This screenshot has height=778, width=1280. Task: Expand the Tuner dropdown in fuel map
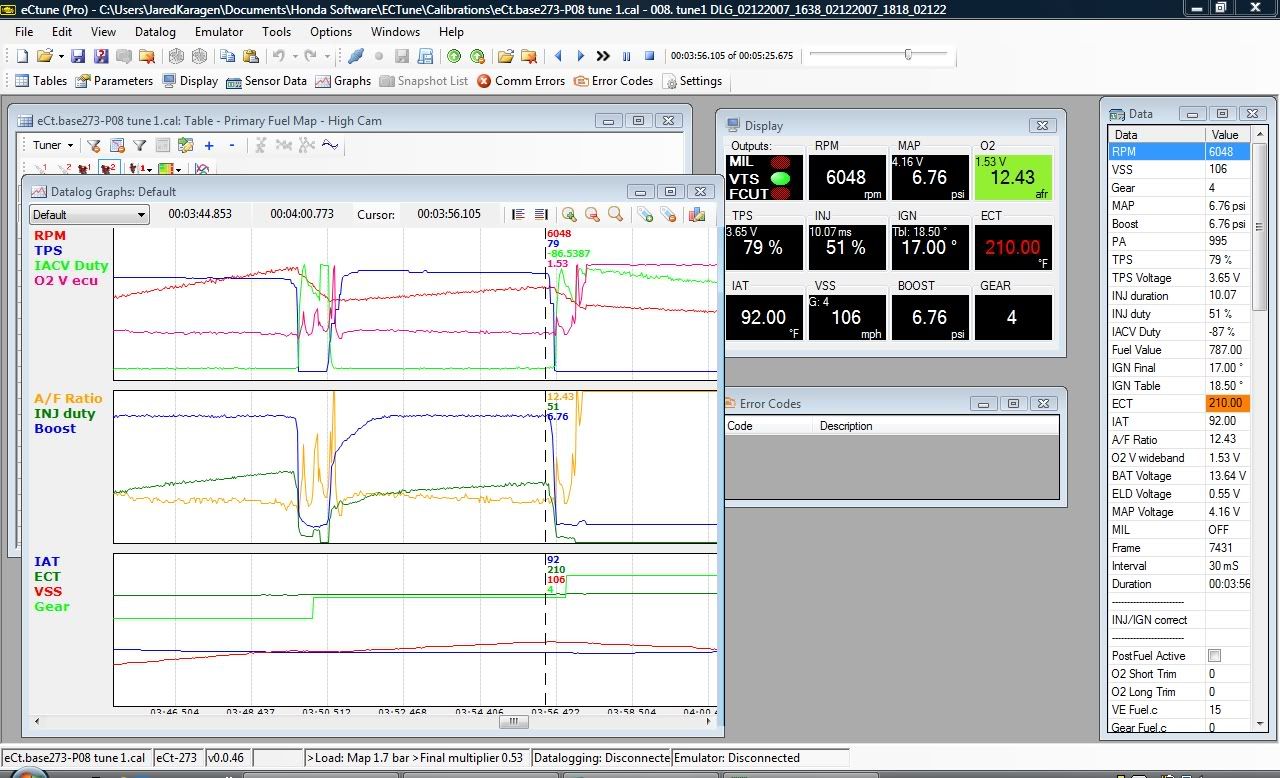pyautogui.click(x=70, y=145)
